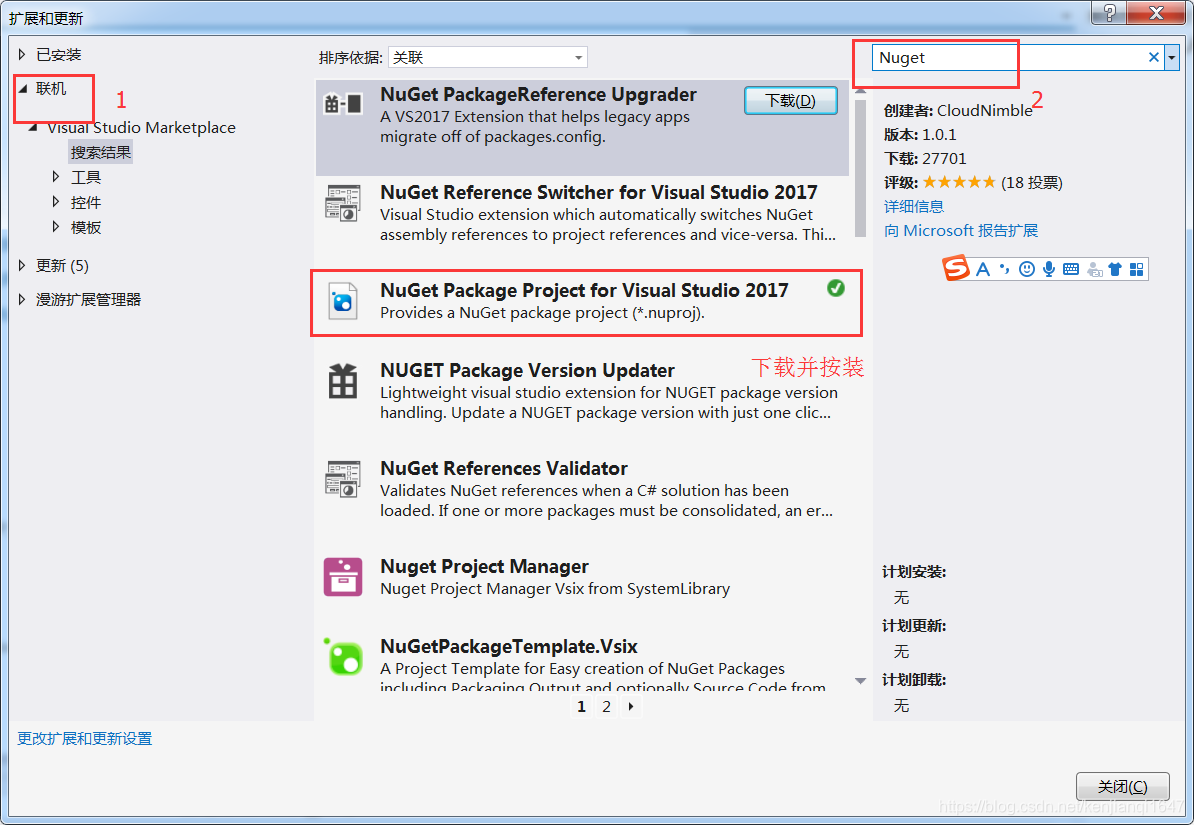Click NuGet PackageReference Upgrader extension icon
1194x825 pixels.
click(343, 103)
